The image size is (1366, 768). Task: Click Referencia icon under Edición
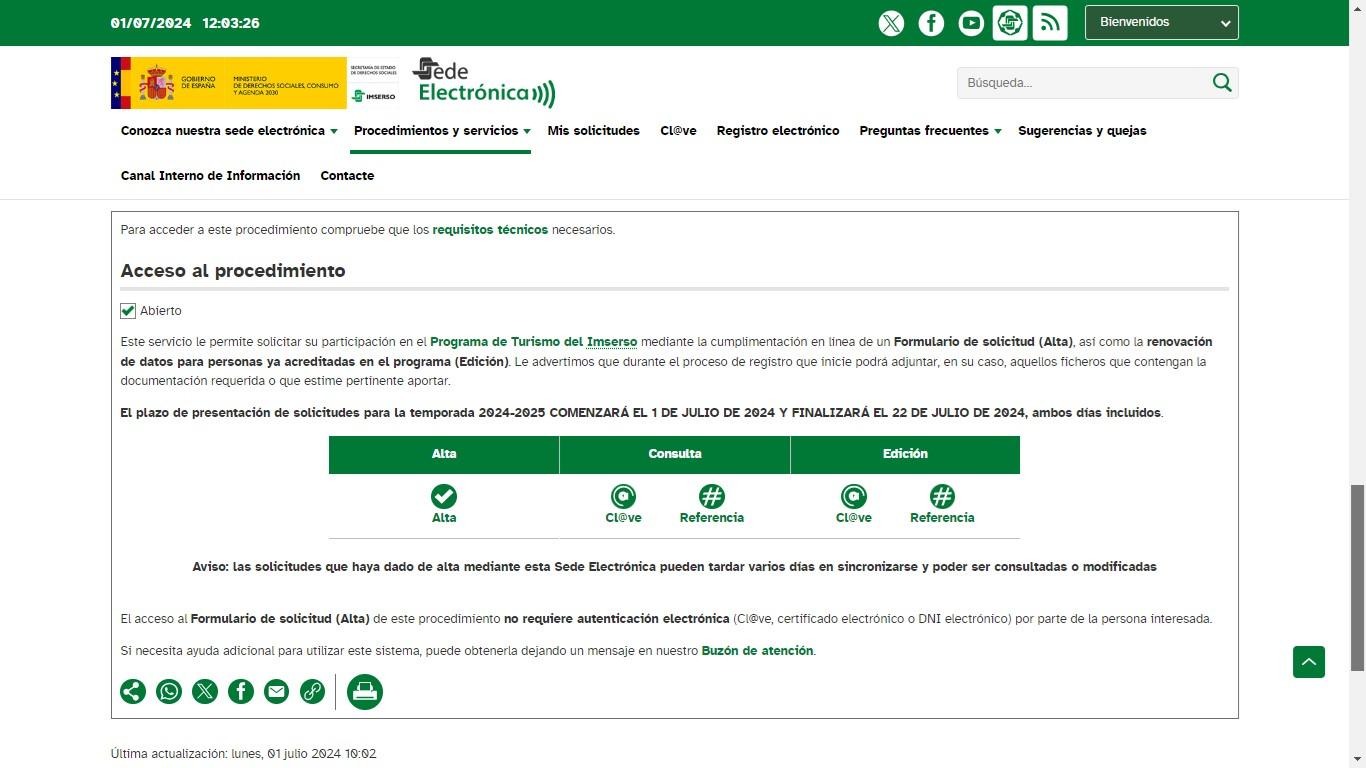[942, 497]
